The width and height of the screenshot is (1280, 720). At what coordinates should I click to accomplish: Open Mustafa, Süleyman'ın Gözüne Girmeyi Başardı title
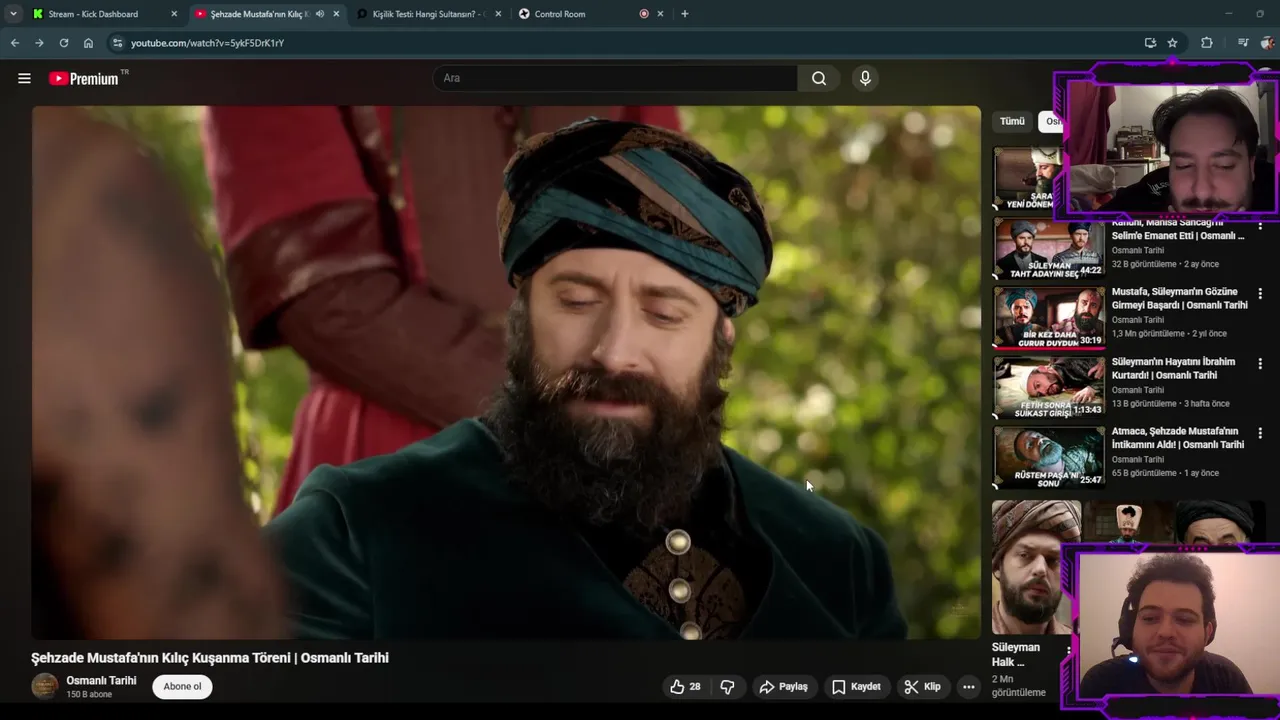coord(1179,298)
